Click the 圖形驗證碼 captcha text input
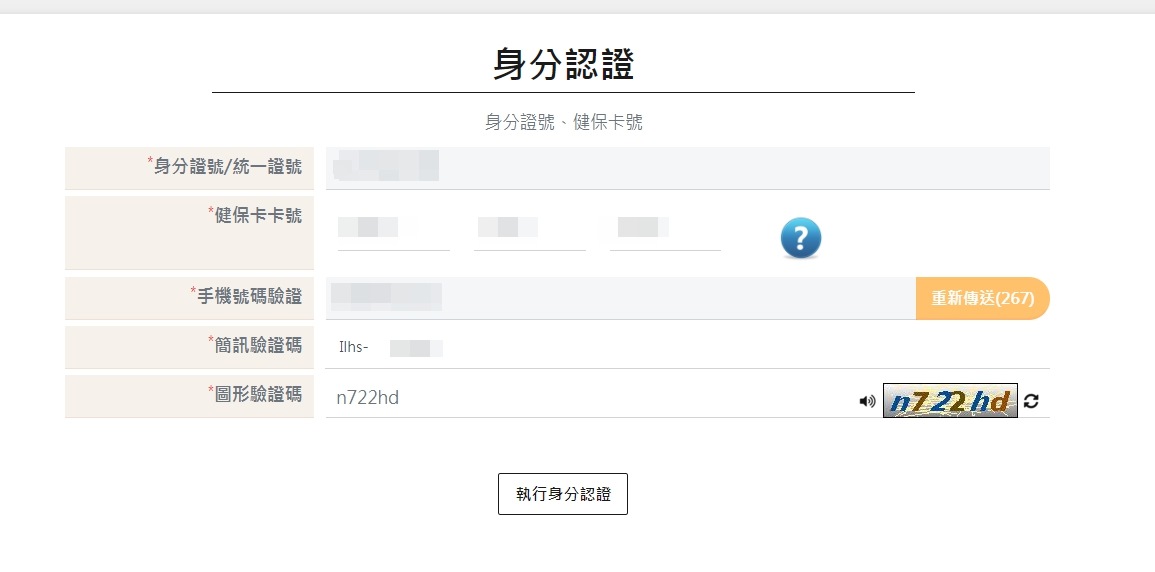This screenshot has height=572, width=1155. coord(590,398)
